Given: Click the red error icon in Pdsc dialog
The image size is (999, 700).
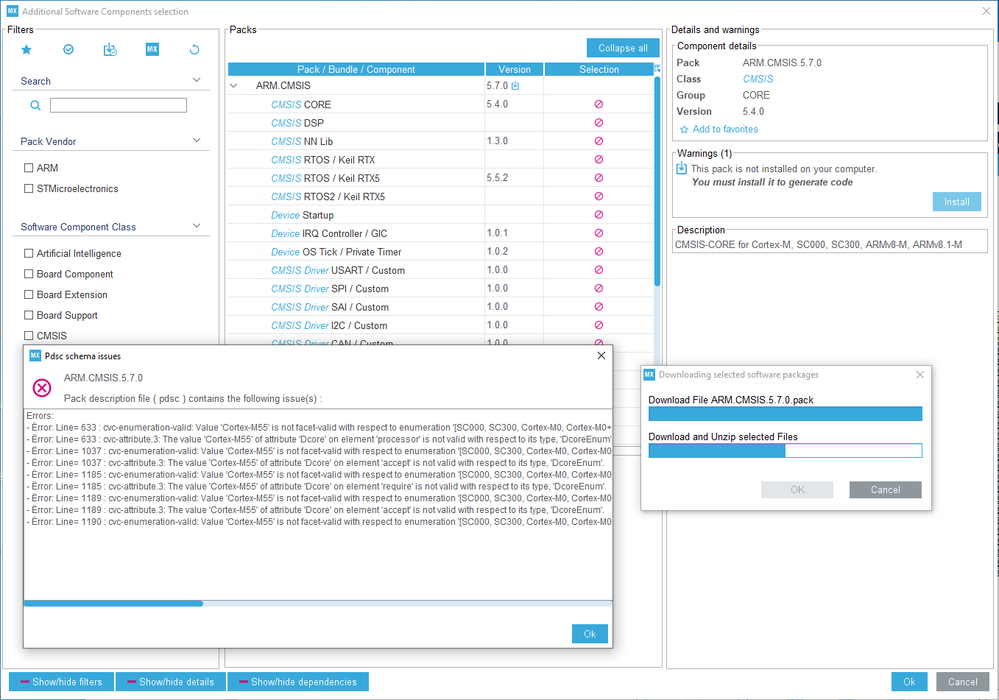Looking at the screenshot, I should pos(42,387).
